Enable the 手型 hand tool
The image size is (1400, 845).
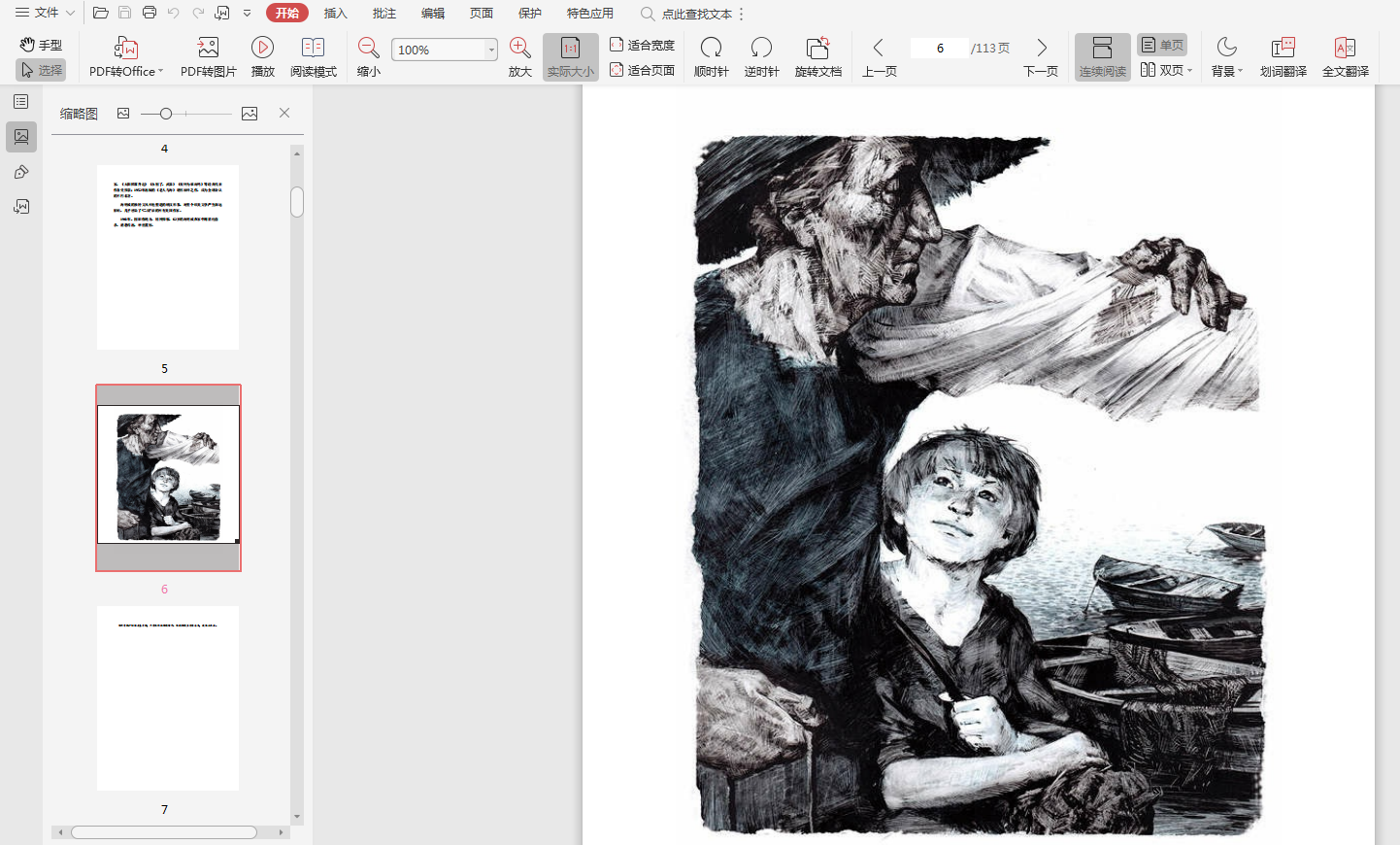pos(41,45)
